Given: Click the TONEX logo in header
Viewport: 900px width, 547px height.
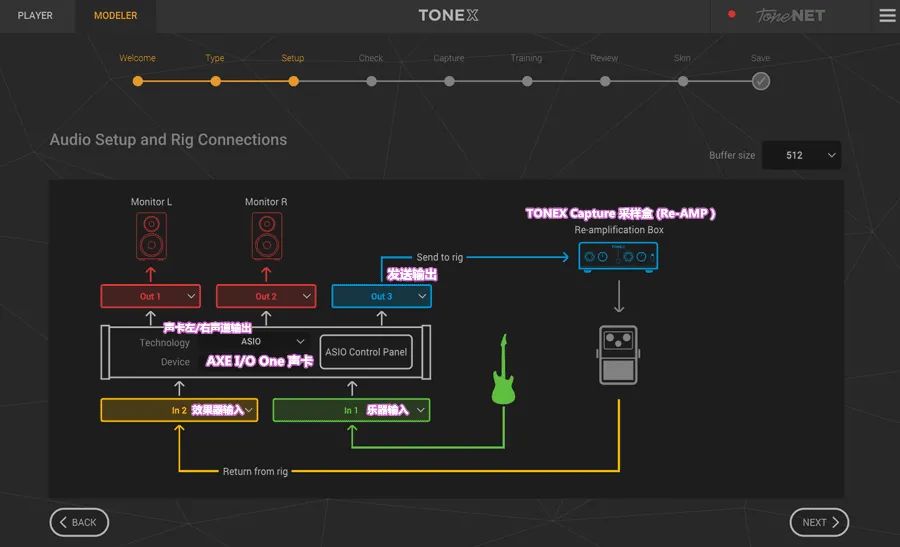Looking at the screenshot, I should (x=448, y=15).
